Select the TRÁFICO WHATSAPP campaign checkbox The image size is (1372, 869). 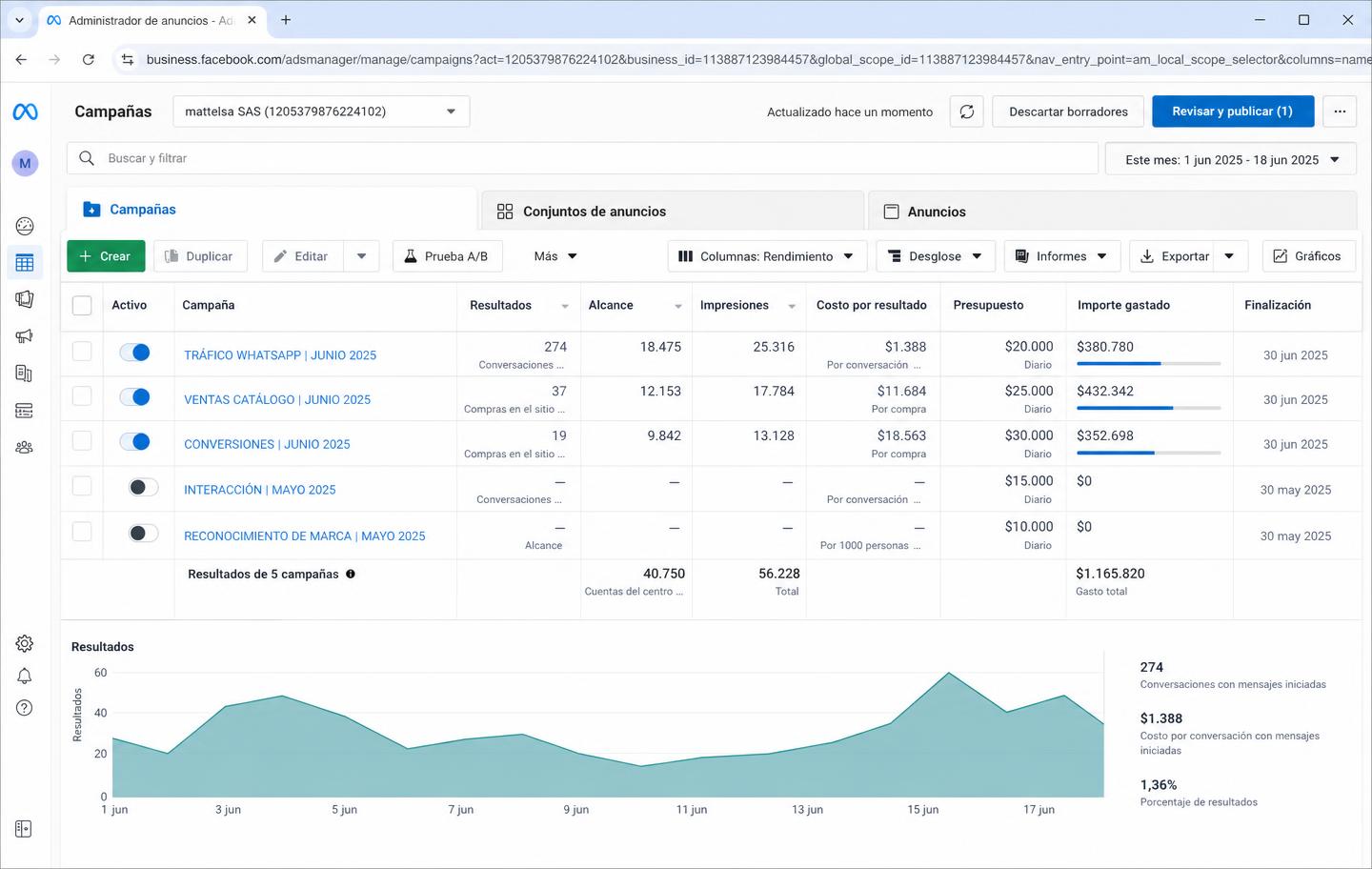point(82,352)
